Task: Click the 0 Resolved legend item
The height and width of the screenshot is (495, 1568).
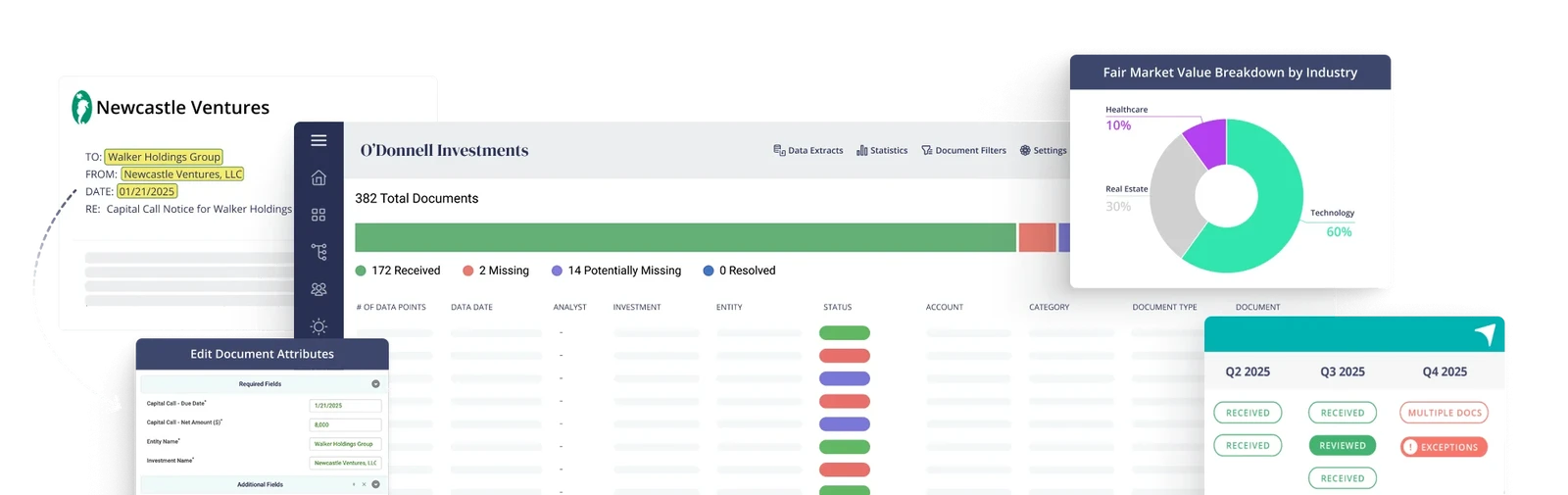Action: click(x=740, y=271)
